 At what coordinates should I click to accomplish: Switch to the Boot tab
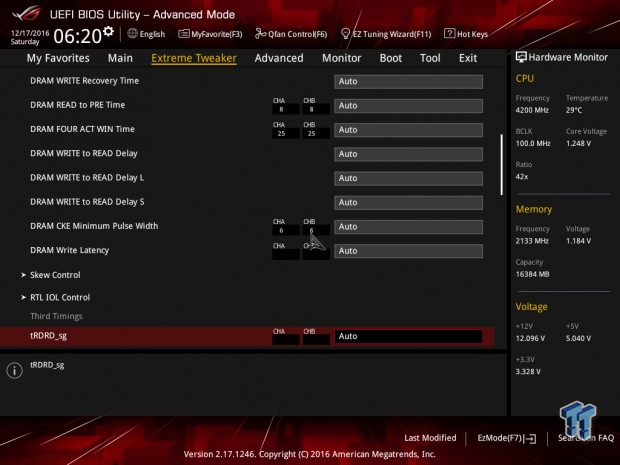tap(391, 58)
